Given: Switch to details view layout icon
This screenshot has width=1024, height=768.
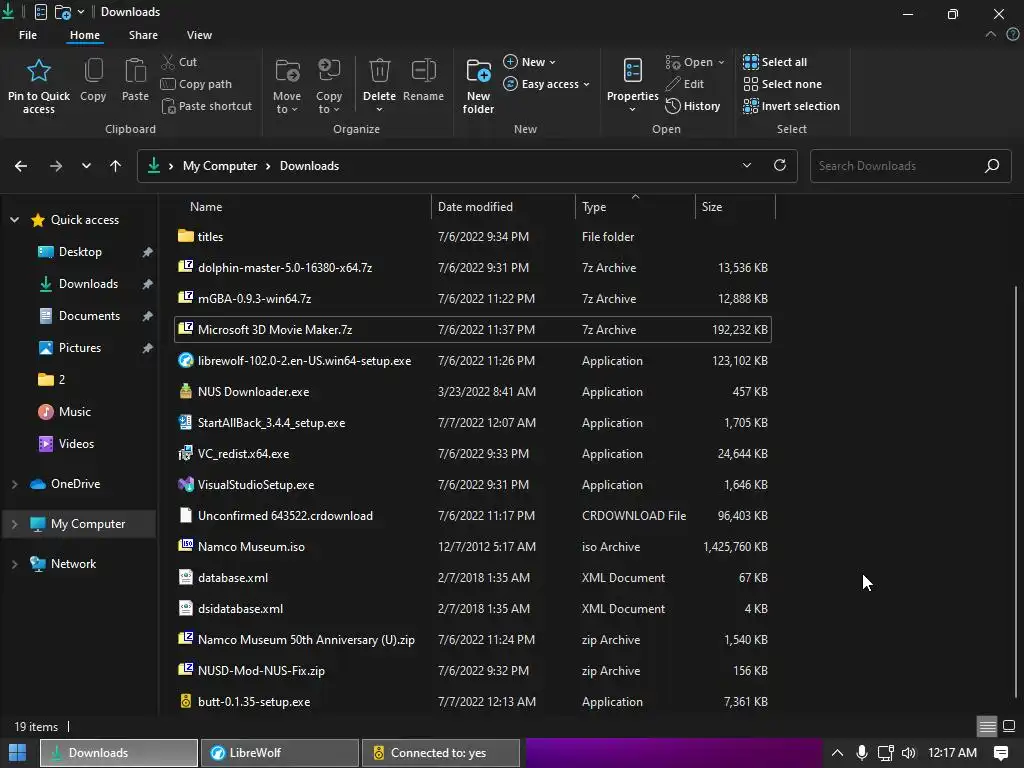Looking at the screenshot, I should pyautogui.click(x=987, y=726).
